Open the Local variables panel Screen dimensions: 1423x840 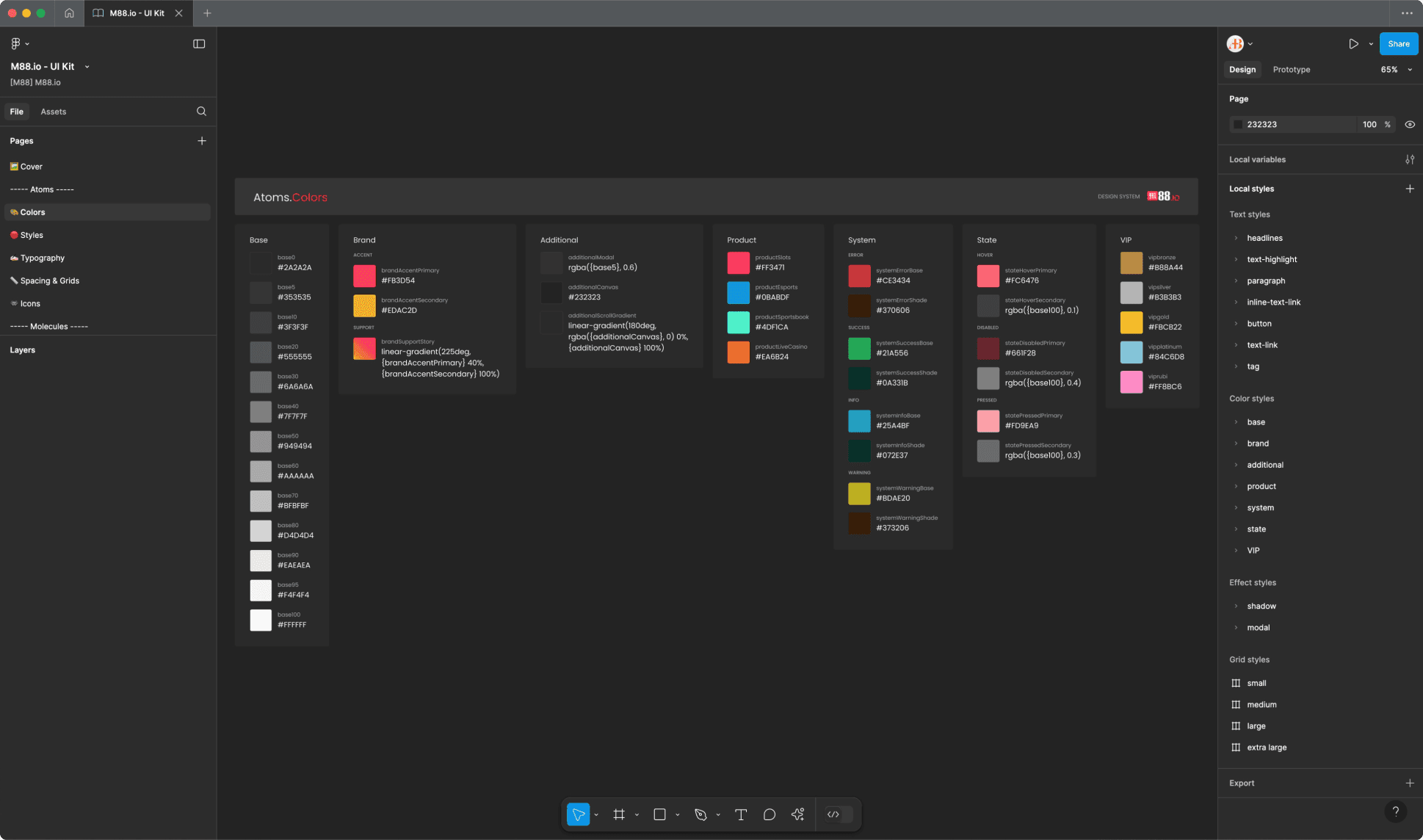click(x=1411, y=159)
